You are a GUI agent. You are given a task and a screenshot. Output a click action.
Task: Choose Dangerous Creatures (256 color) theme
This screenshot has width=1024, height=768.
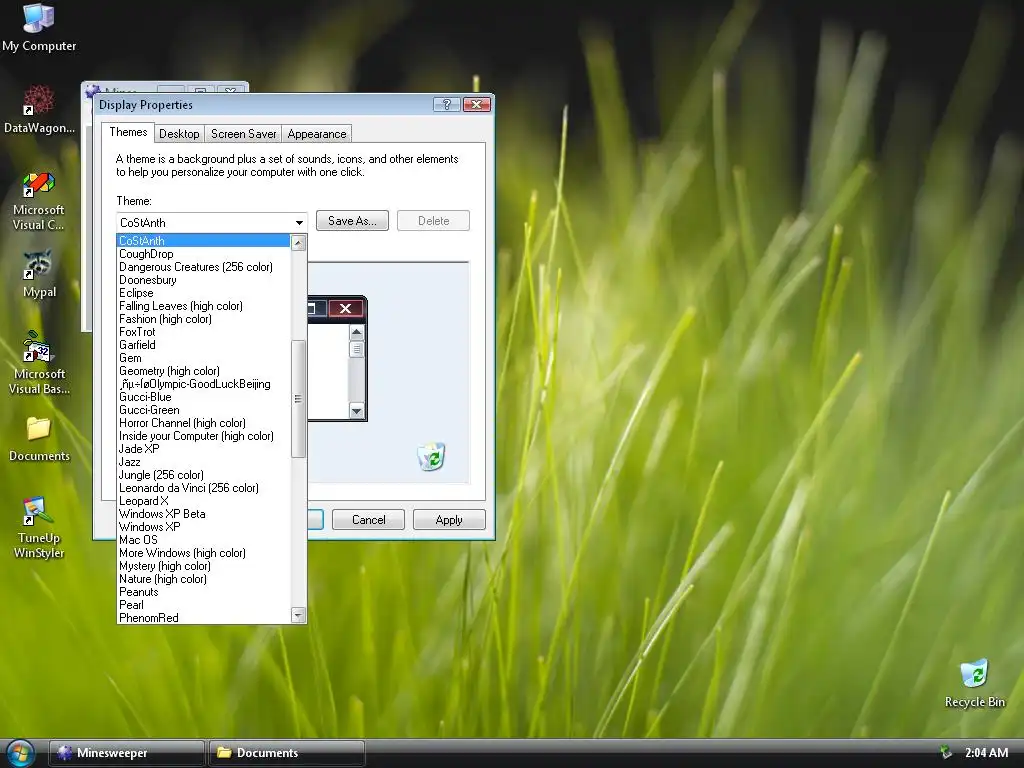(x=203, y=267)
